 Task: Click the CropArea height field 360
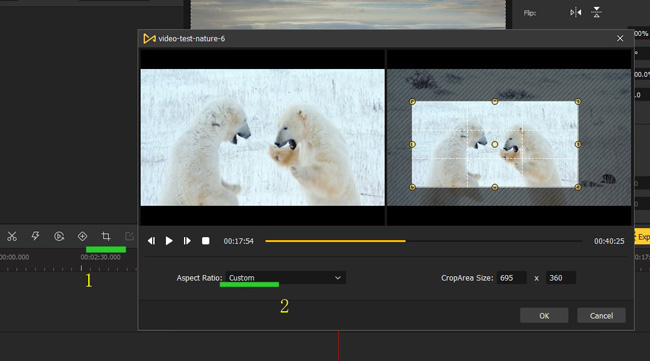click(x=561, y=278)
